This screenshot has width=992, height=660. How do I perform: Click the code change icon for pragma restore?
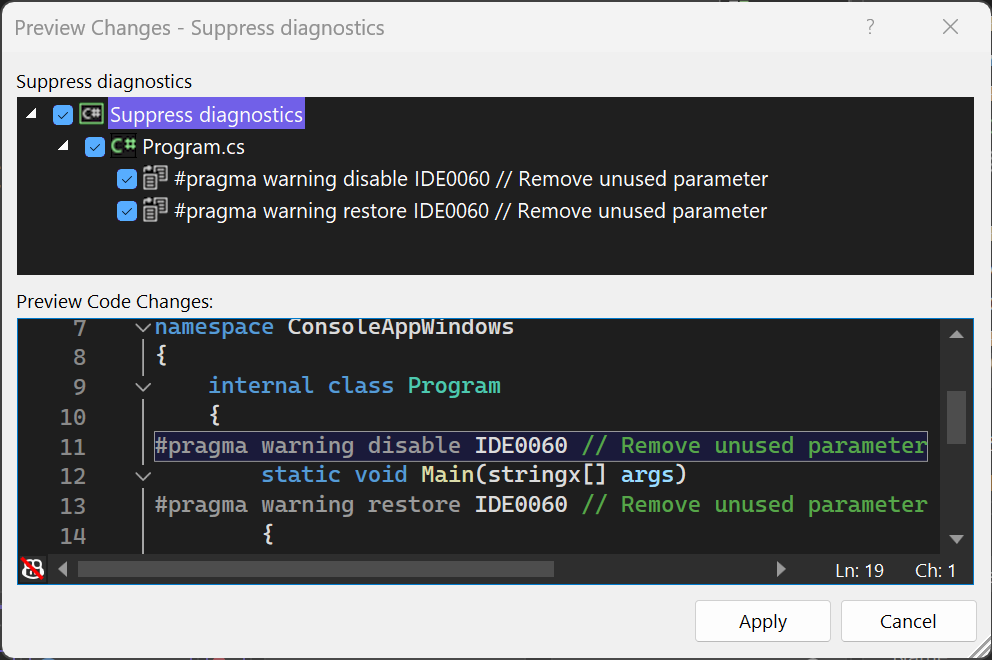coord(155,210)
